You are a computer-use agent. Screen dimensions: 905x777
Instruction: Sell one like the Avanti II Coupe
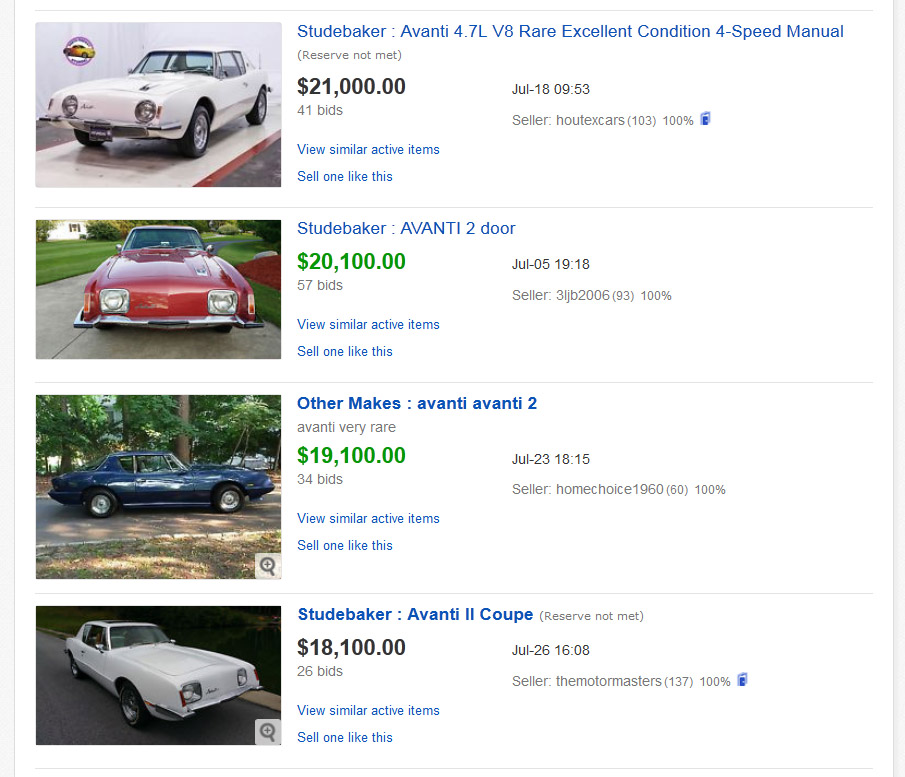coord(345,738)
